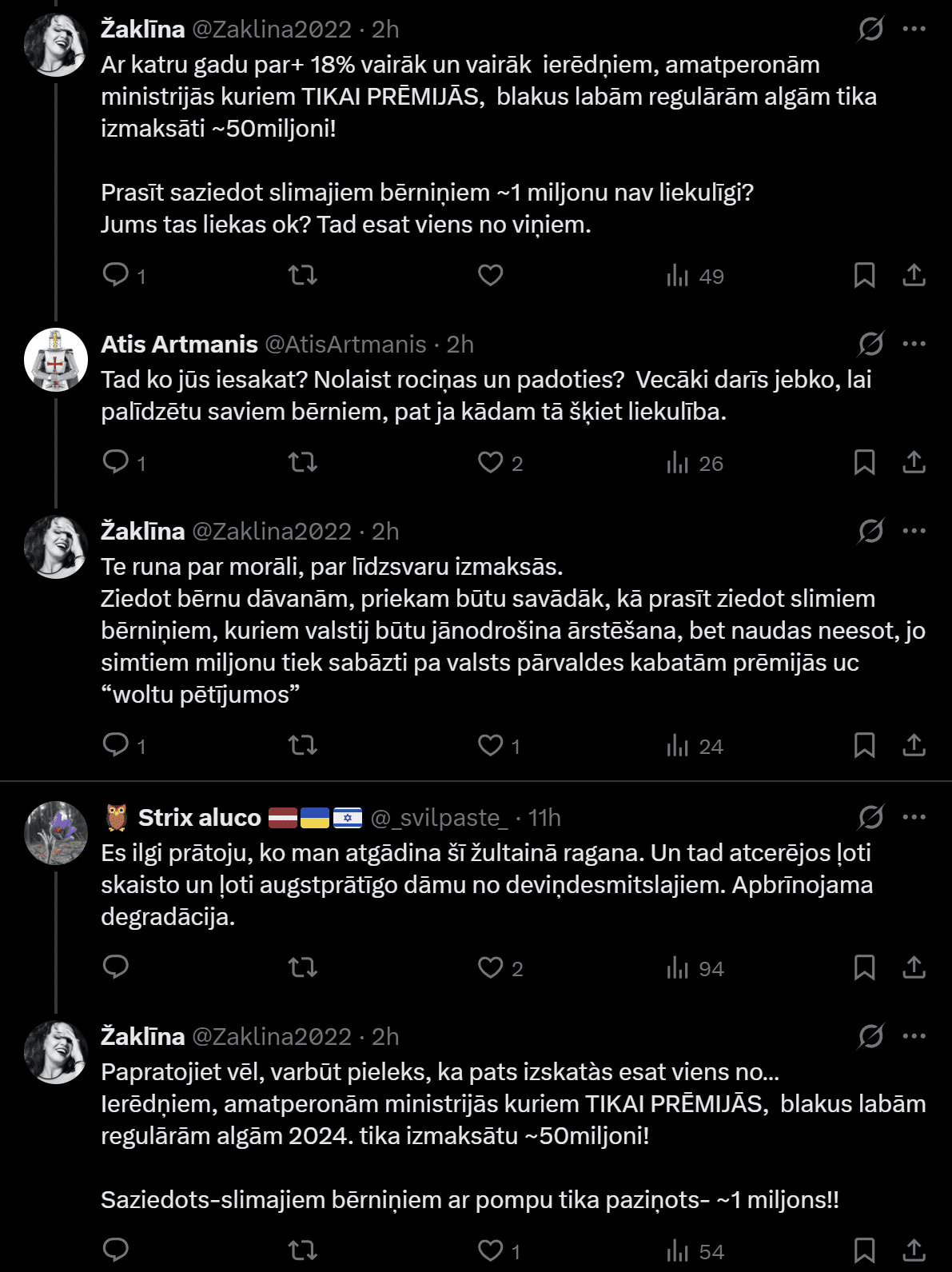Reply to Žaklīna's last tweet with 54 views
Screen dimensions: 952x1272
pyautogui.click(x=117, y=1251)
